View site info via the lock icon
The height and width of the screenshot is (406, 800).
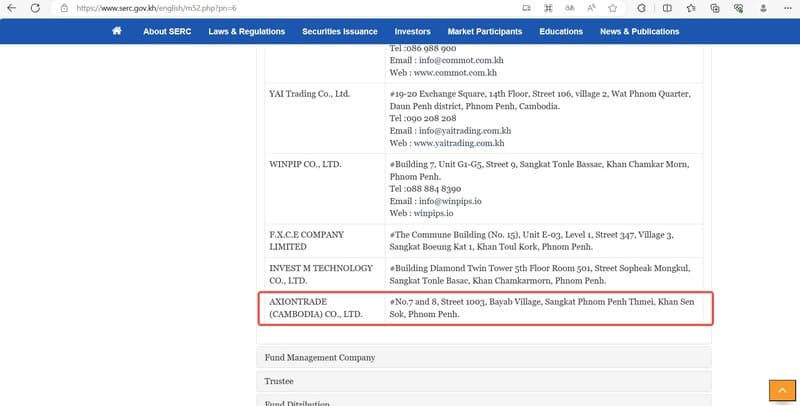coord(64,8)
